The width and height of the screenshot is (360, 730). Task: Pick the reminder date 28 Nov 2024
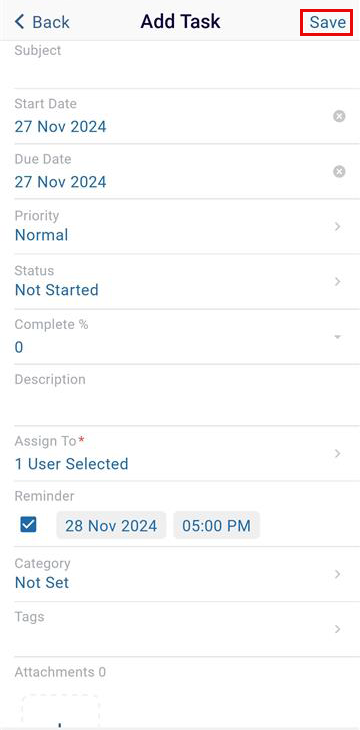click(x=111, y=526)
